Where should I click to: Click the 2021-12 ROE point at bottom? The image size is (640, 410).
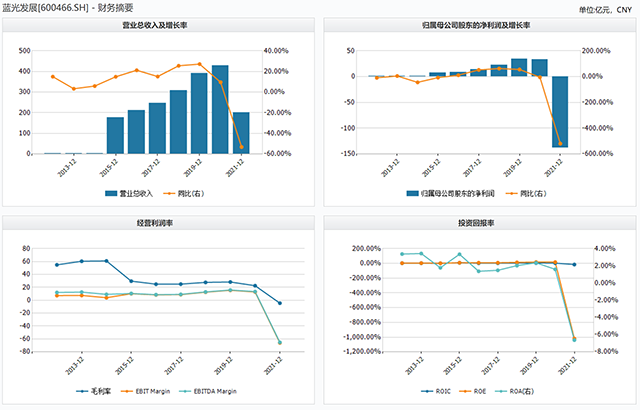574,338
